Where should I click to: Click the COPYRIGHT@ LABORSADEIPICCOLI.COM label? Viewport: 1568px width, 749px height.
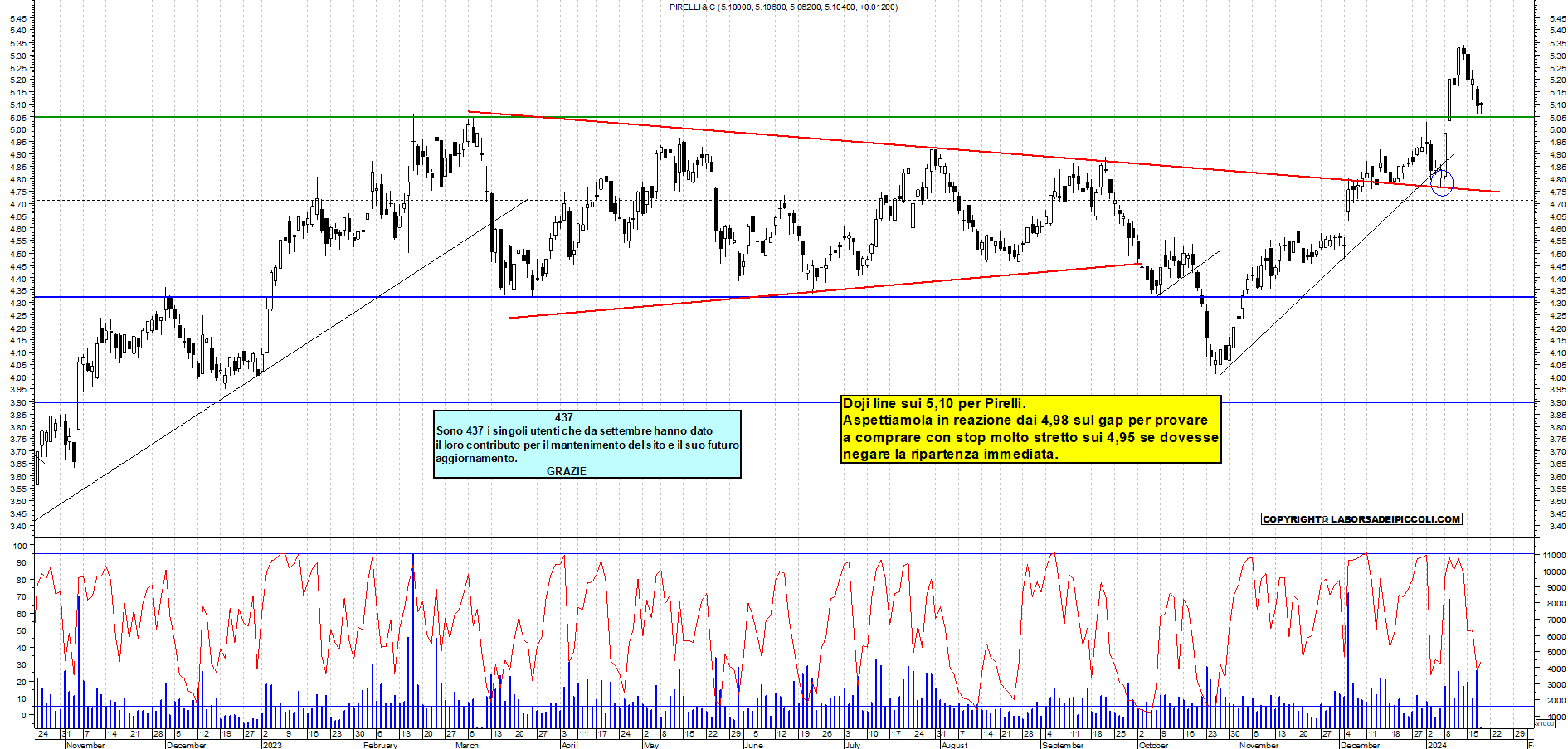[x=1361, y=519]
